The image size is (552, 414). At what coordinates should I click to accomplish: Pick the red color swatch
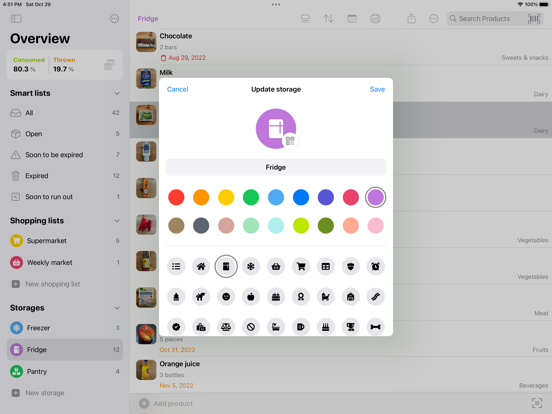[176, 197]
